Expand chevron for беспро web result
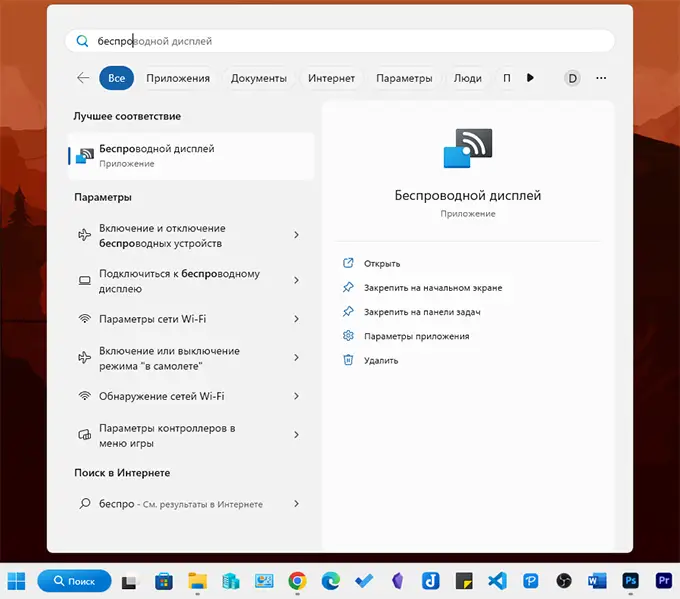 (296, 504)
